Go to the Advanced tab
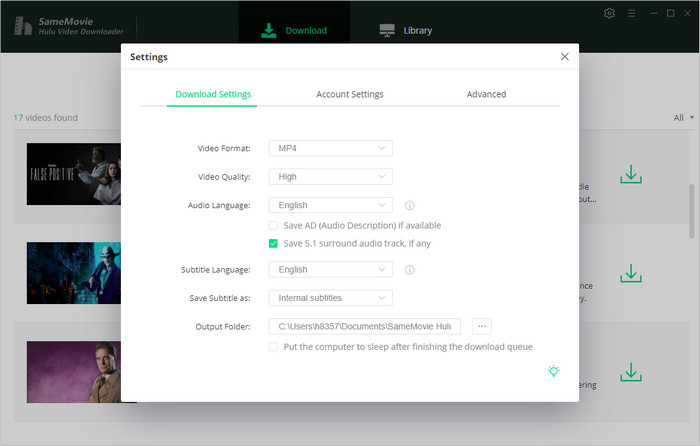The width and height of the screenshot is (700, 446). click(486, 94)
